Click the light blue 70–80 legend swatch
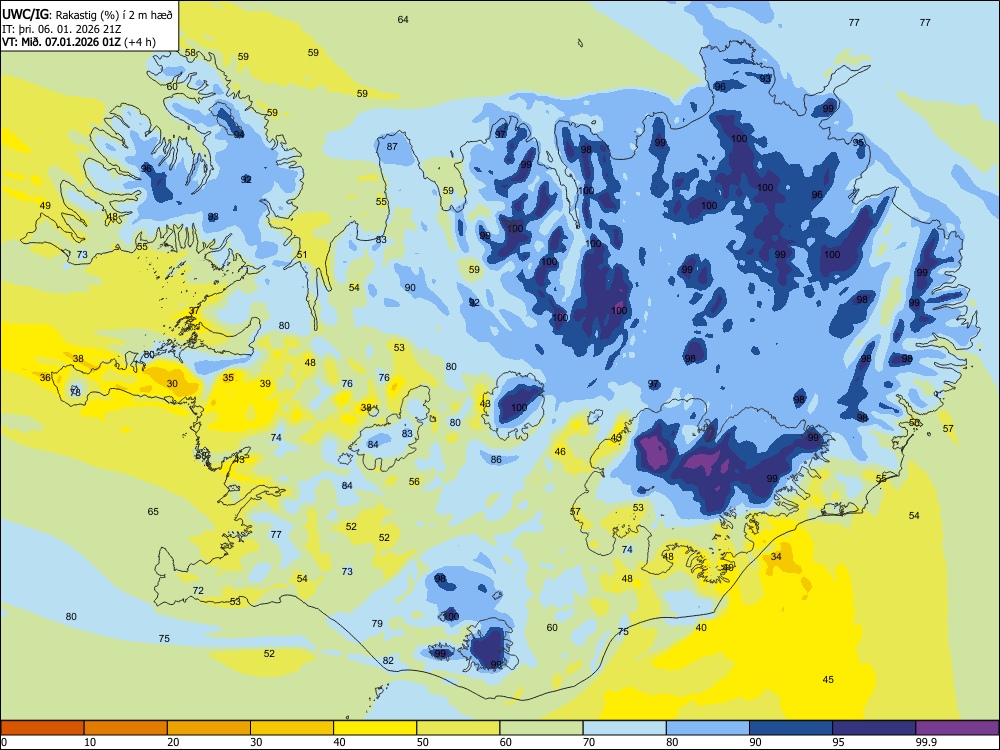Screen dimensions: 1000x750 point(624,728)
